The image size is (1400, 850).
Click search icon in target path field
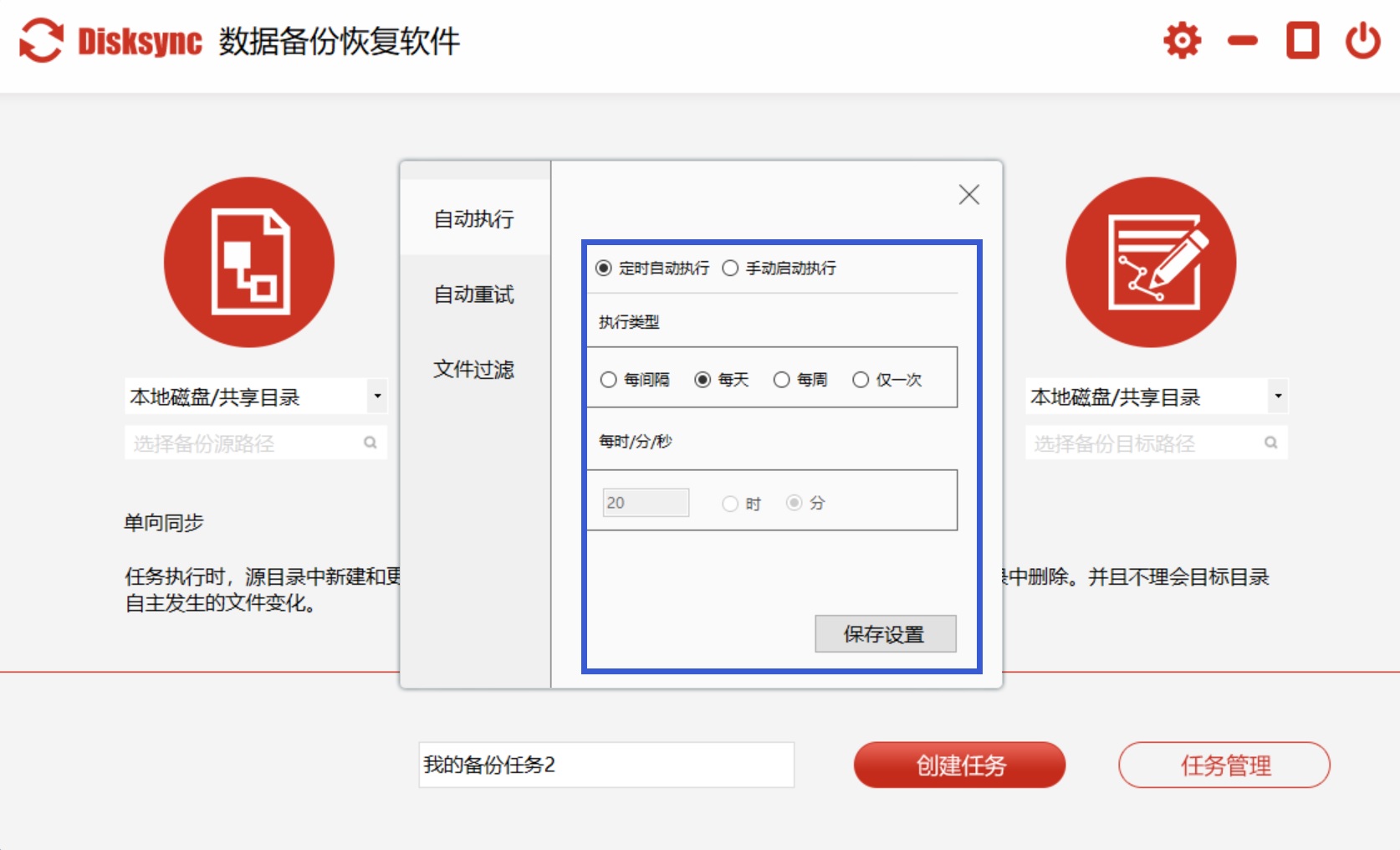pyautogui.click(x=1270, y=443)
